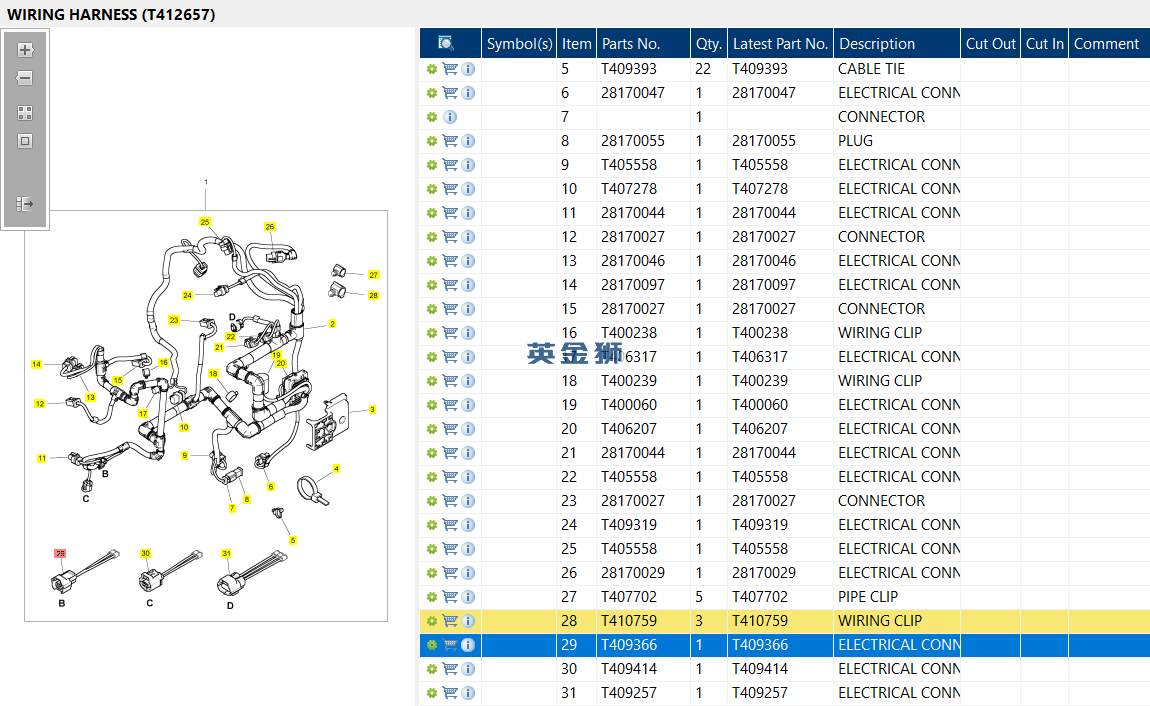Show info for item 7 CONNECTOR

click(450, 117)
